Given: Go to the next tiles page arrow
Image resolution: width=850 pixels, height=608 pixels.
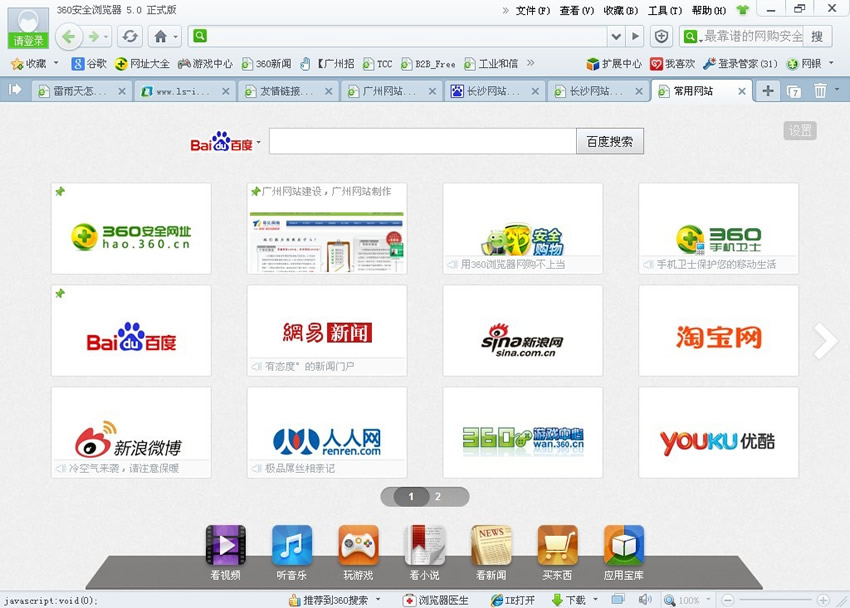Looking at the screenshot, I should coord(826,341).
